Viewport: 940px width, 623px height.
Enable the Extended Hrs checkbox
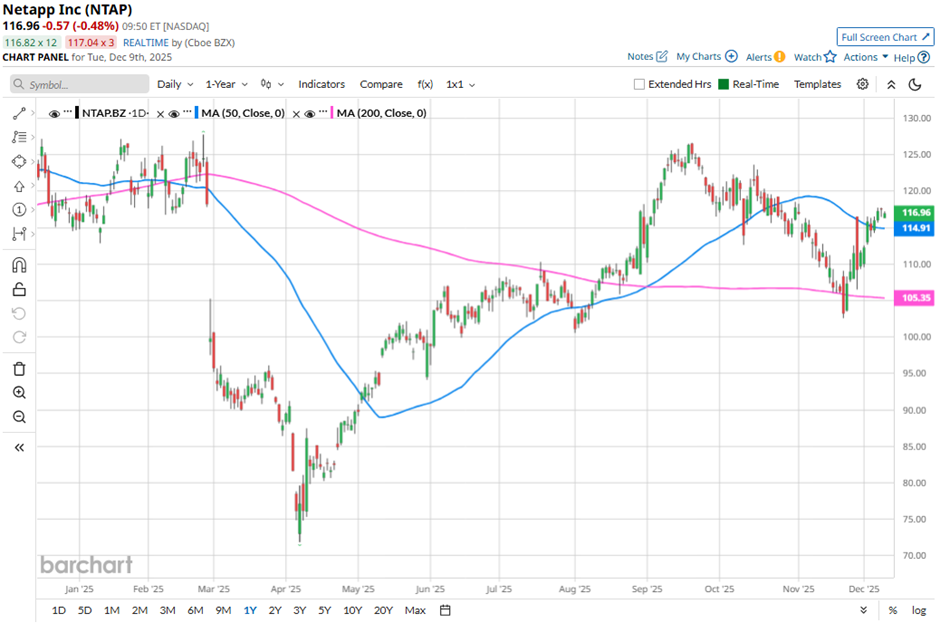click(639, 85)
